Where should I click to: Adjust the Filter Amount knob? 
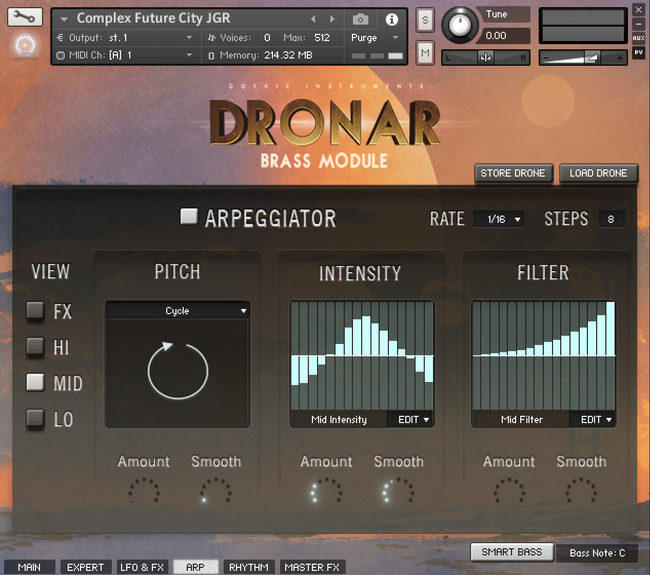509,492
